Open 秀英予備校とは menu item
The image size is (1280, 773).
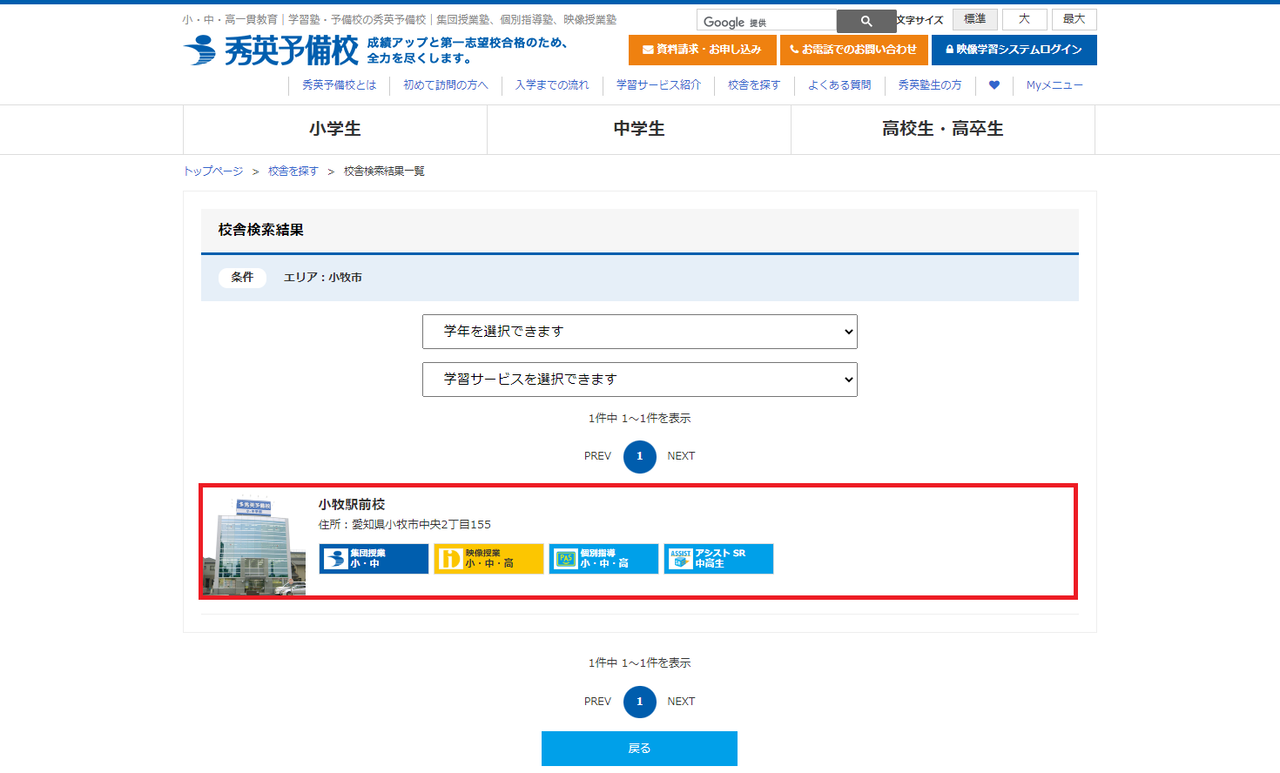pyautogui.click(x=339, y=85)
